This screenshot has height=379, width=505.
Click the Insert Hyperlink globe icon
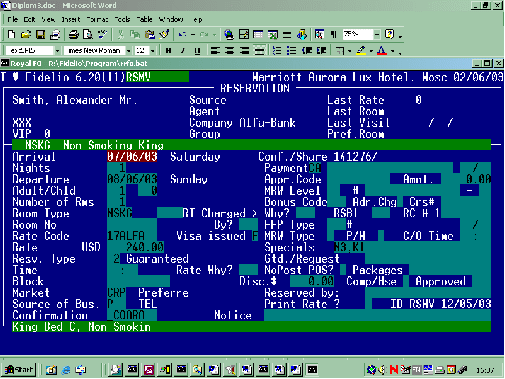pyautogui.click(x=229, y=34)
